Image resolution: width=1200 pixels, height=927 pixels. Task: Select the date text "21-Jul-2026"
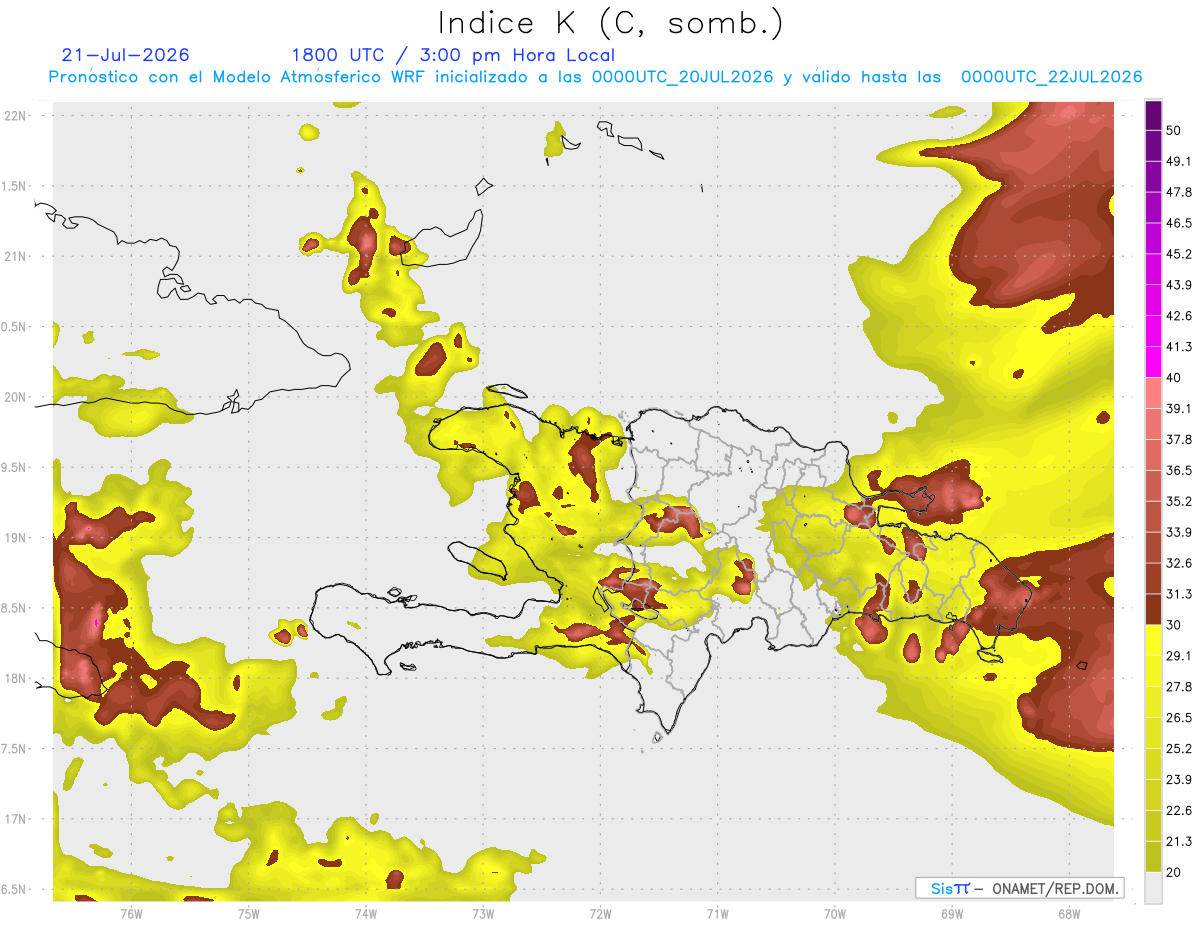click(x=125, y=55)
